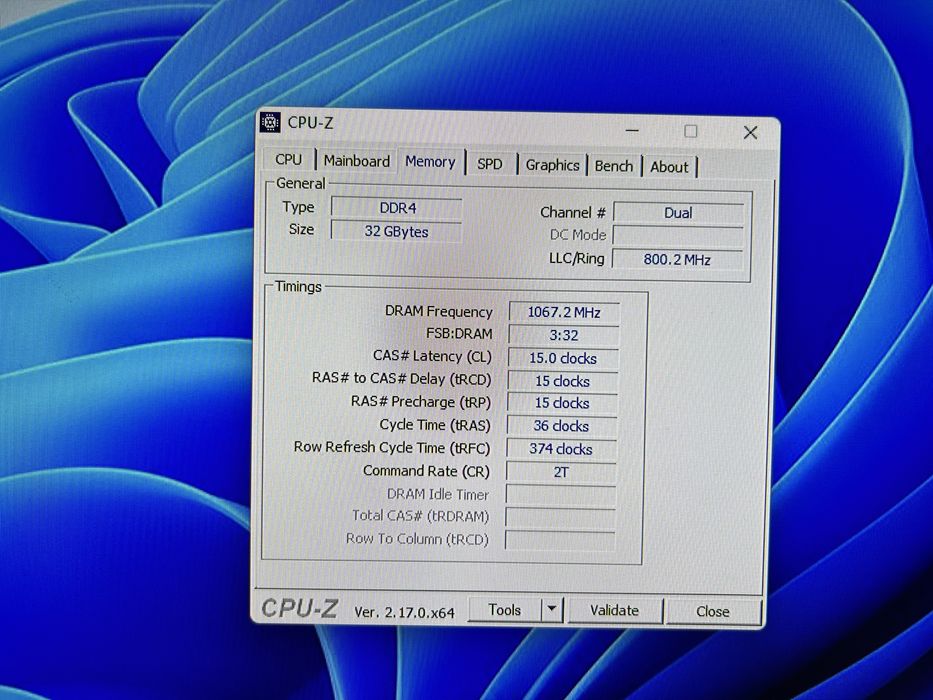Switch to the SPD tab

click(x=490, y=164)
